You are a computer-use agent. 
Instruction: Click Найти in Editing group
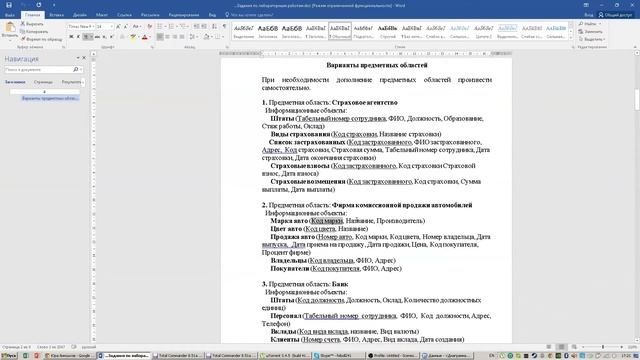coord(589,24)
